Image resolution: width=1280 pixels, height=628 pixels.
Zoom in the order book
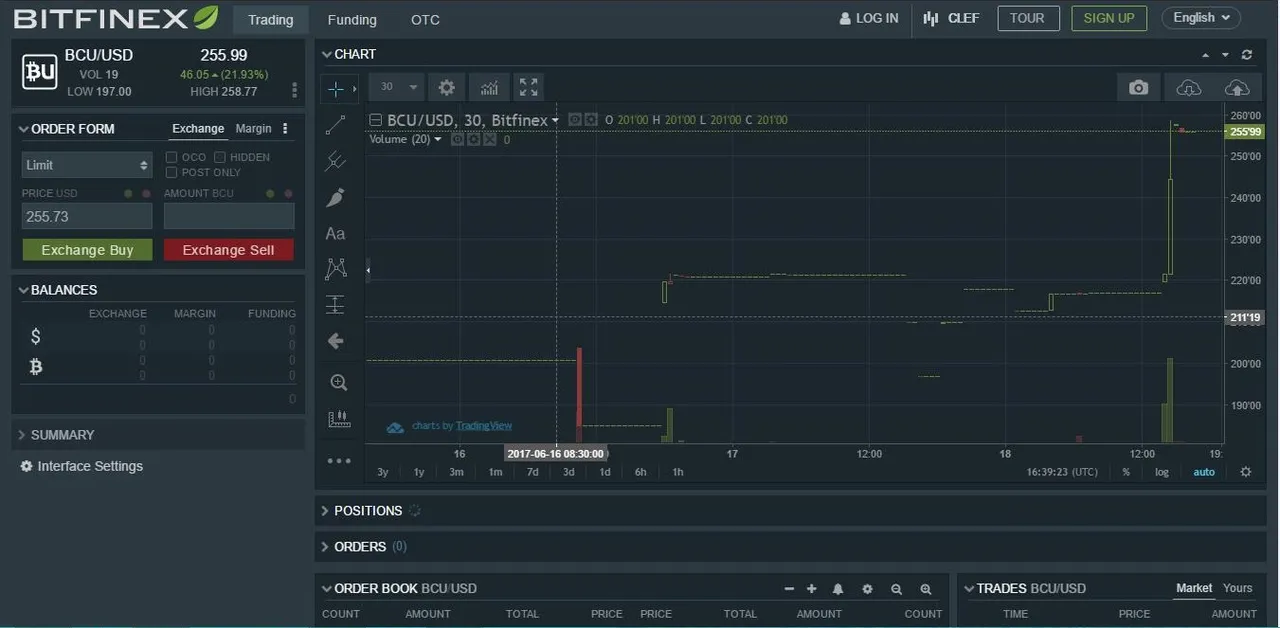(926, 589)
